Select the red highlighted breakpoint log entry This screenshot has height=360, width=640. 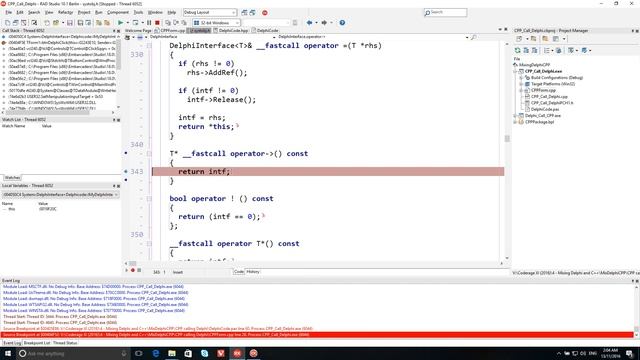point(317,335)
